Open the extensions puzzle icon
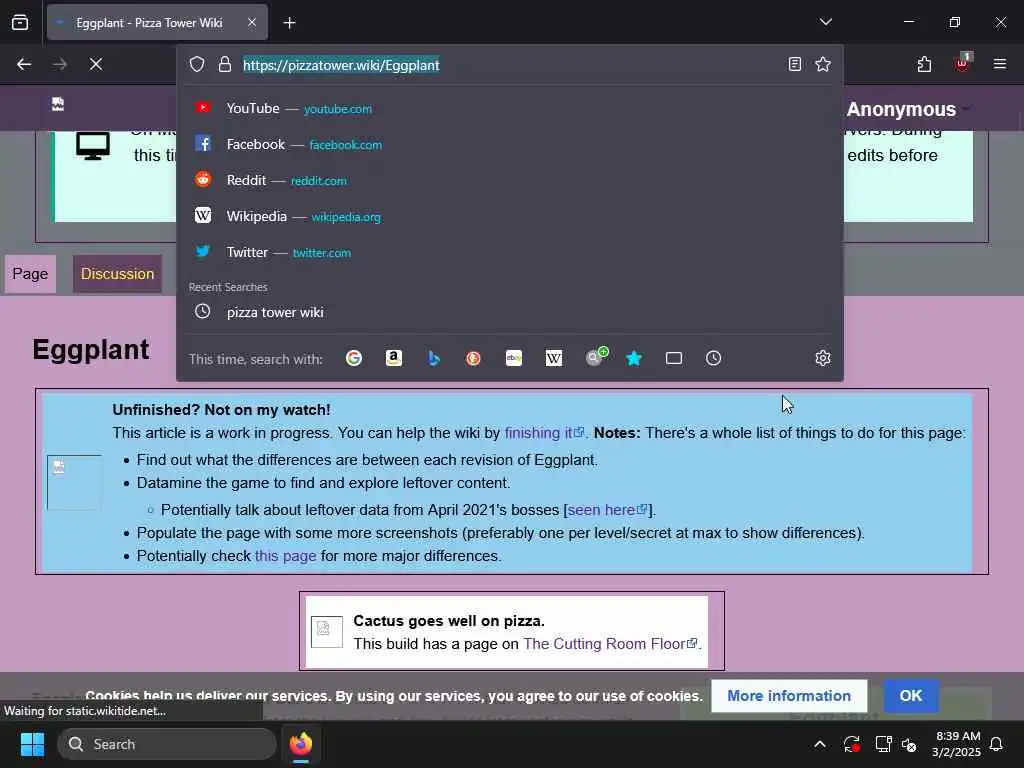The width and height of the screenshot is (1024, 768). 924,64
